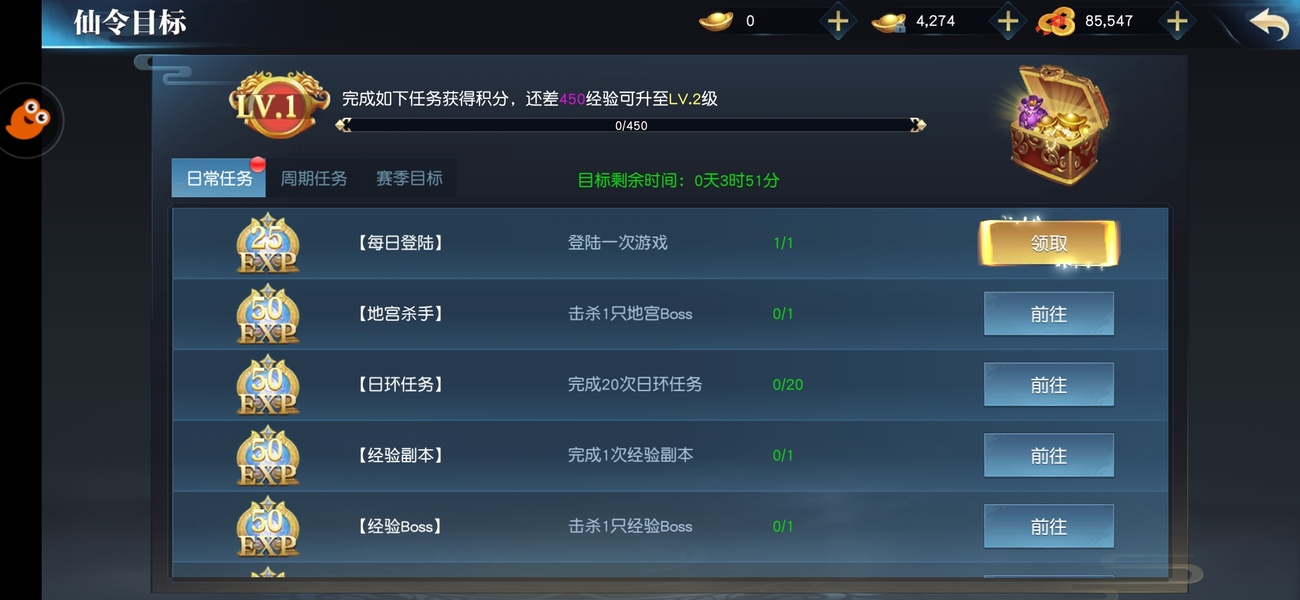The image size is (1300, 600).
Task: Switch to the 日常任务 tab
Action: click(x=219, y=178)
